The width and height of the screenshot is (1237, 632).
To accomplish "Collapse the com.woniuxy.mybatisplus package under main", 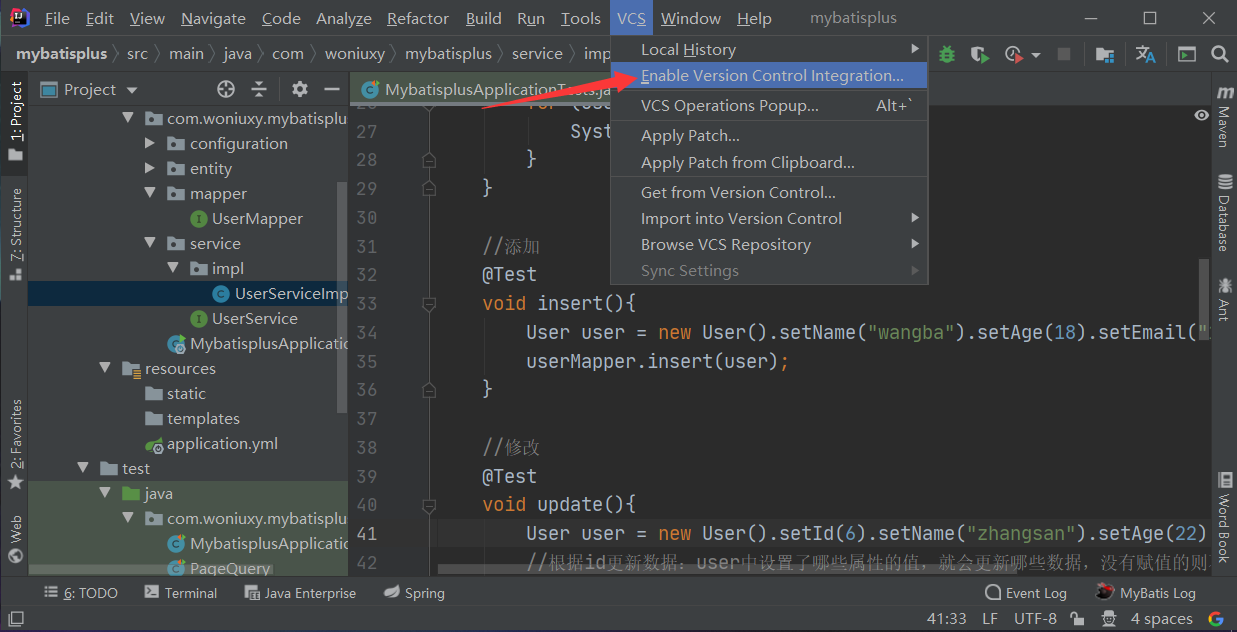I will (x=128, y=118).
